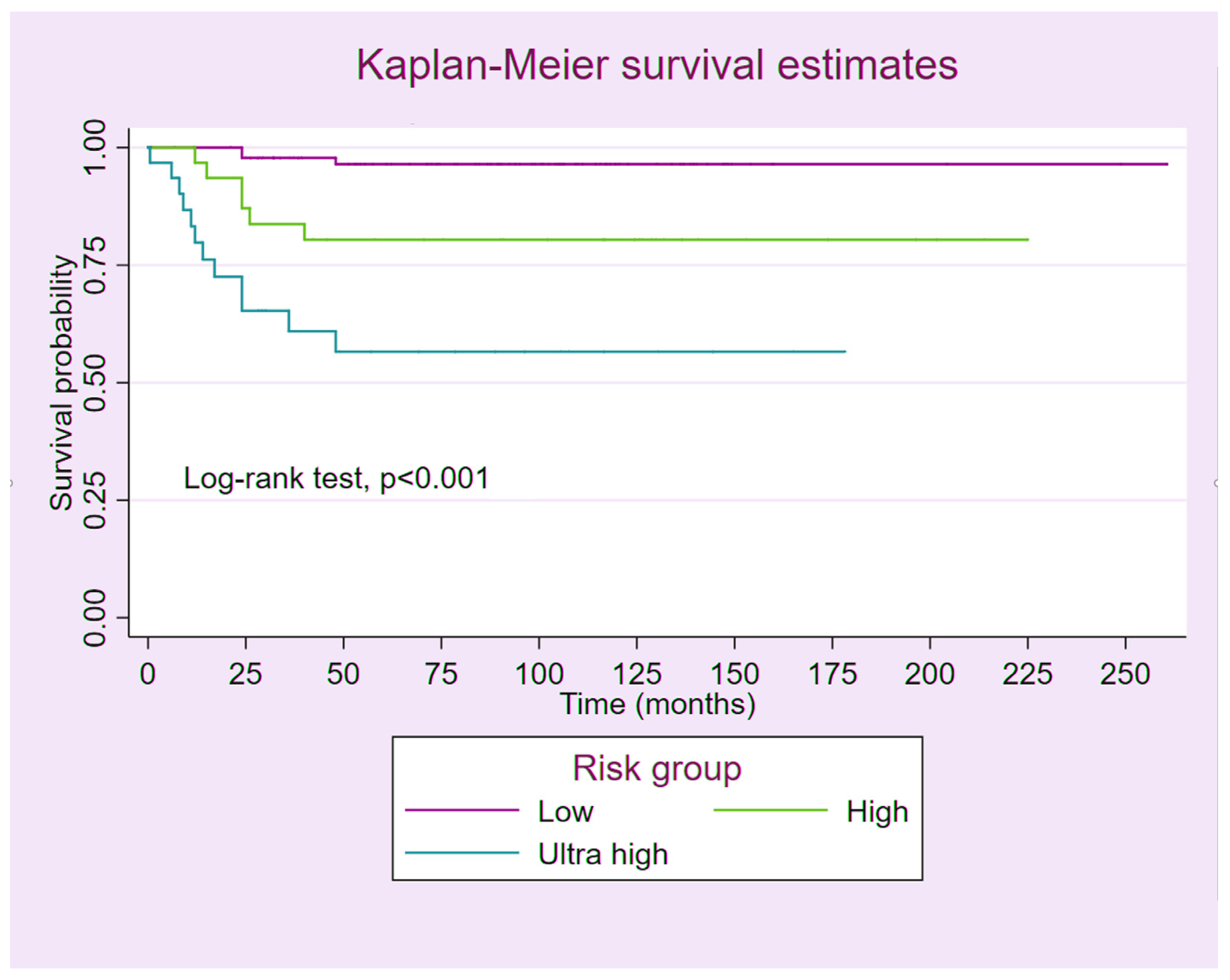This screenshot has width=1230, height=980.
Task: Click the Survival probability y-axis label
Action: tap(62, 383)
